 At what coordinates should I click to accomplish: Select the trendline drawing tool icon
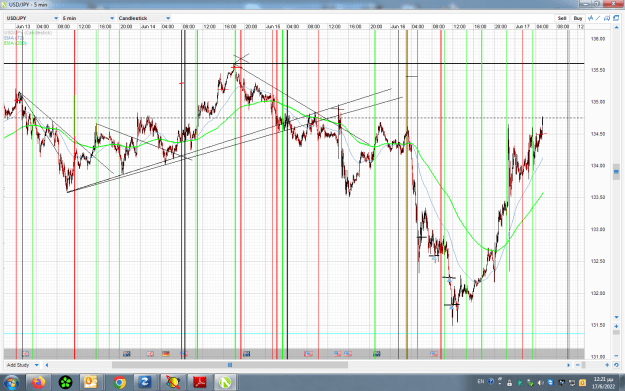[598, 18]
